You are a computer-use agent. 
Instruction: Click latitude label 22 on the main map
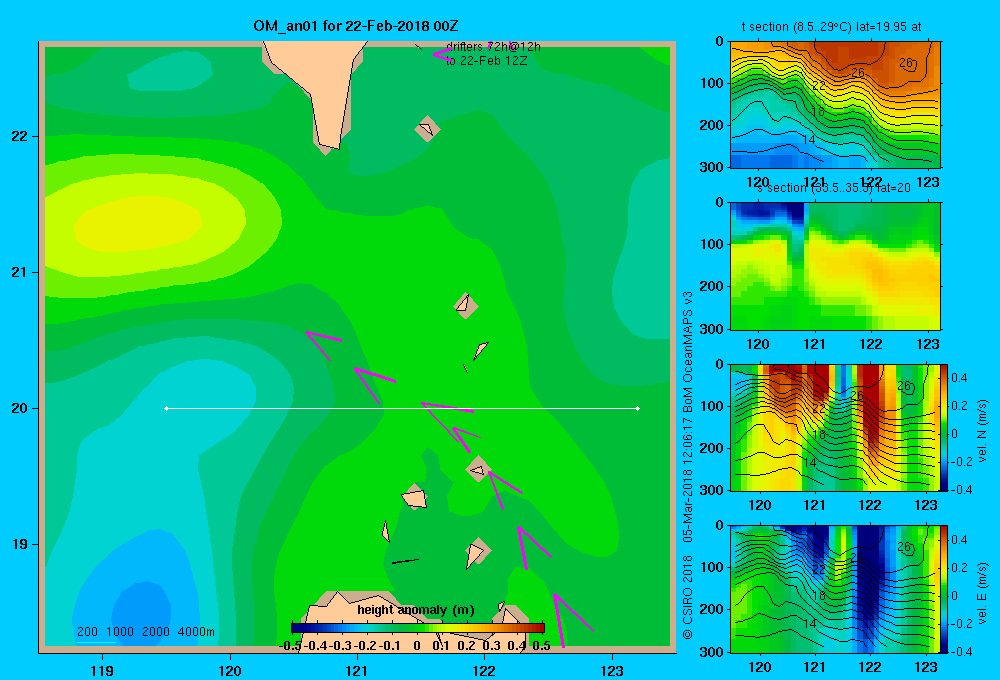(20, 137)
